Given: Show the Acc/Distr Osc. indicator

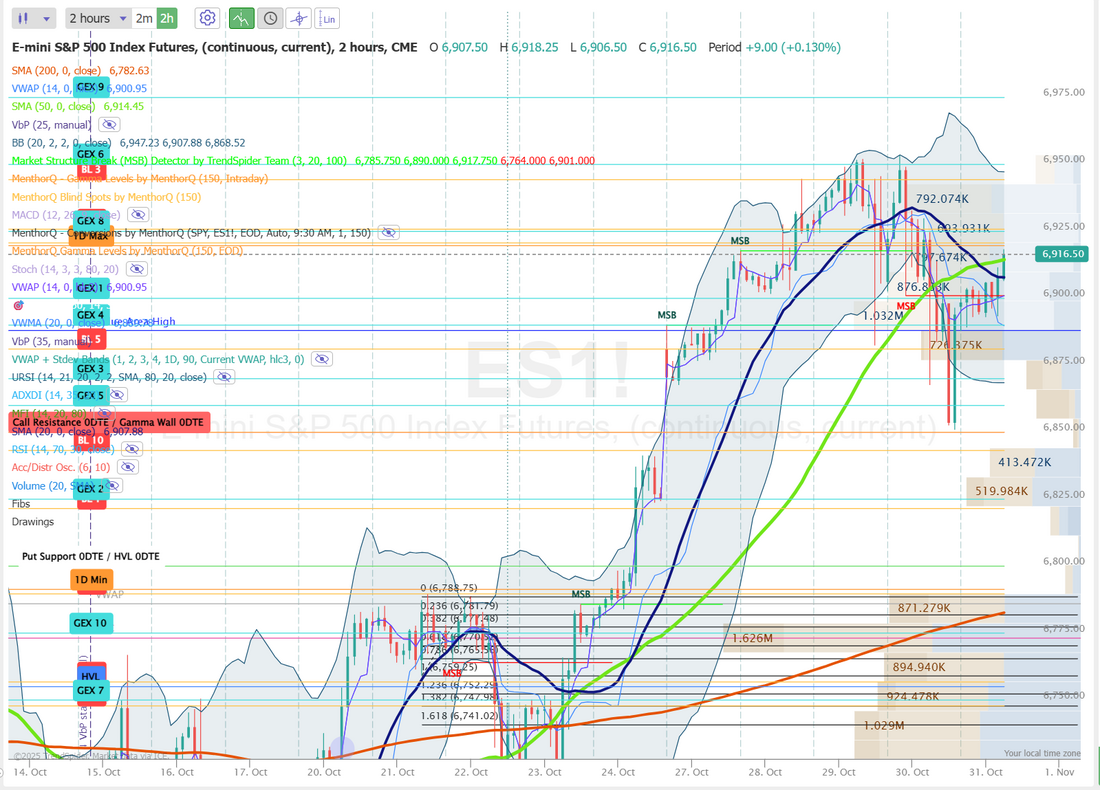Looking at the screenshot, I should coord(126,468).
